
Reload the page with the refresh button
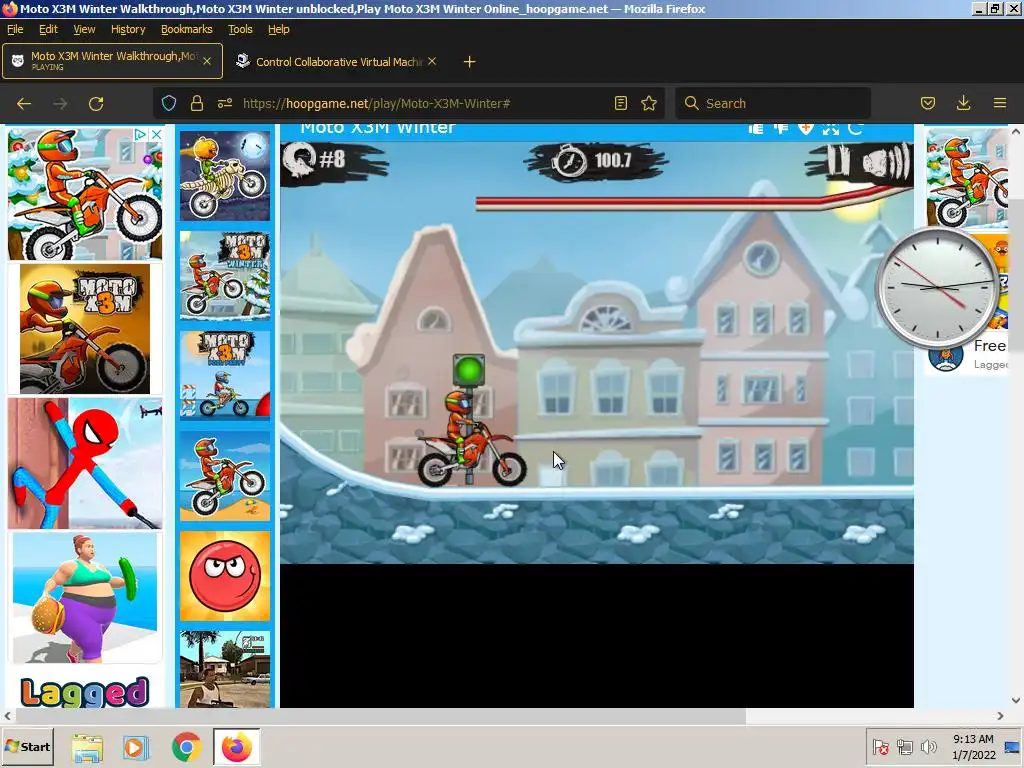click(96, 103)
